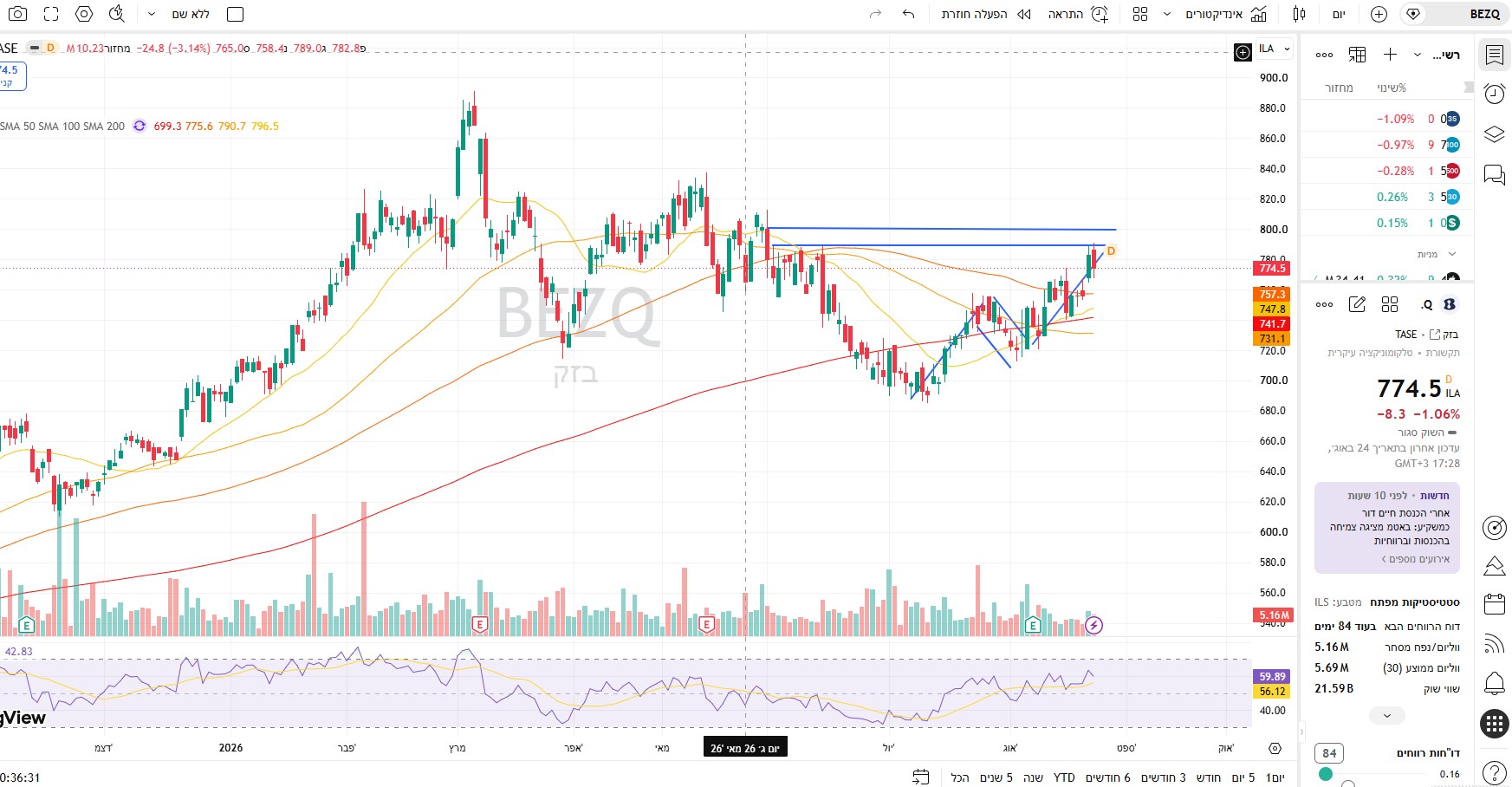
Task: Start bar replay with rewind icon
Action: (1023, 14)
